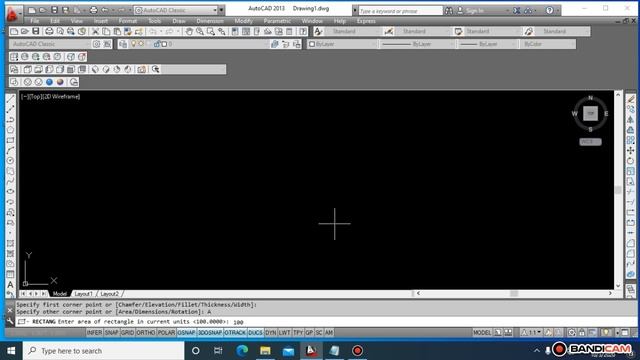Viewport: 640px width, 360px height.
Task: Click the Multileader Style icon
Action: pyautogui.click(x=529, y=31)
